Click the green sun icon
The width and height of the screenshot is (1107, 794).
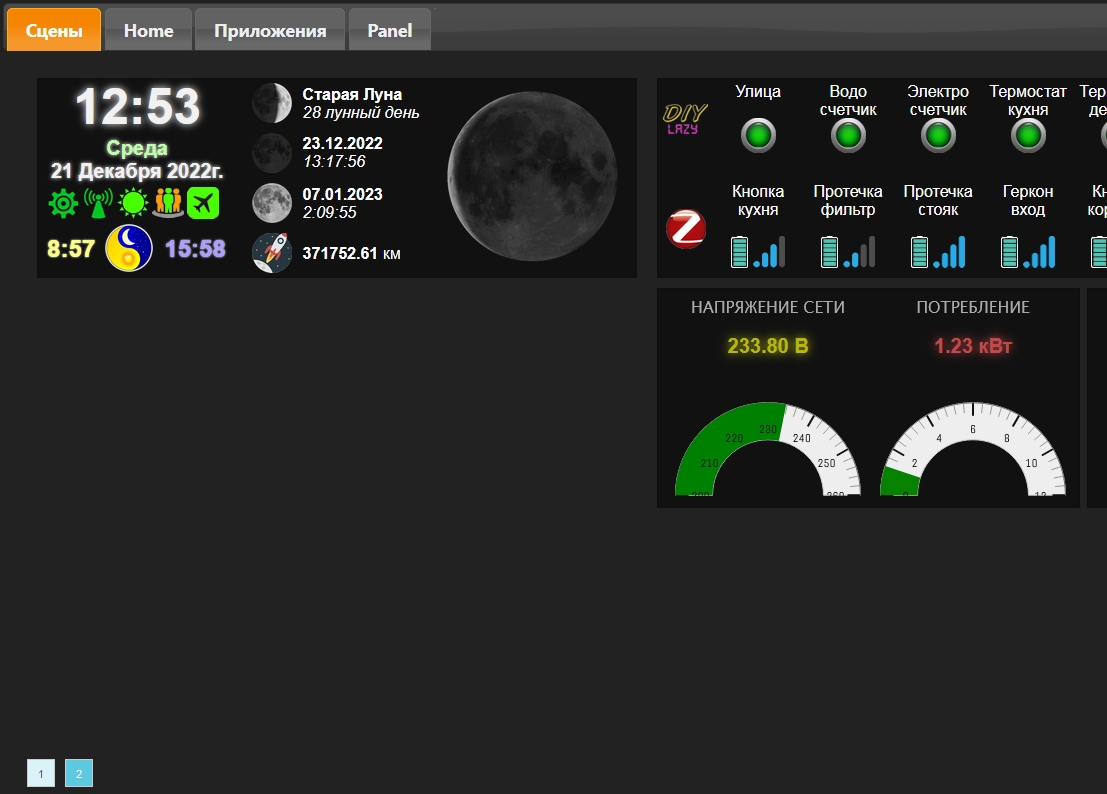[131, 202]
